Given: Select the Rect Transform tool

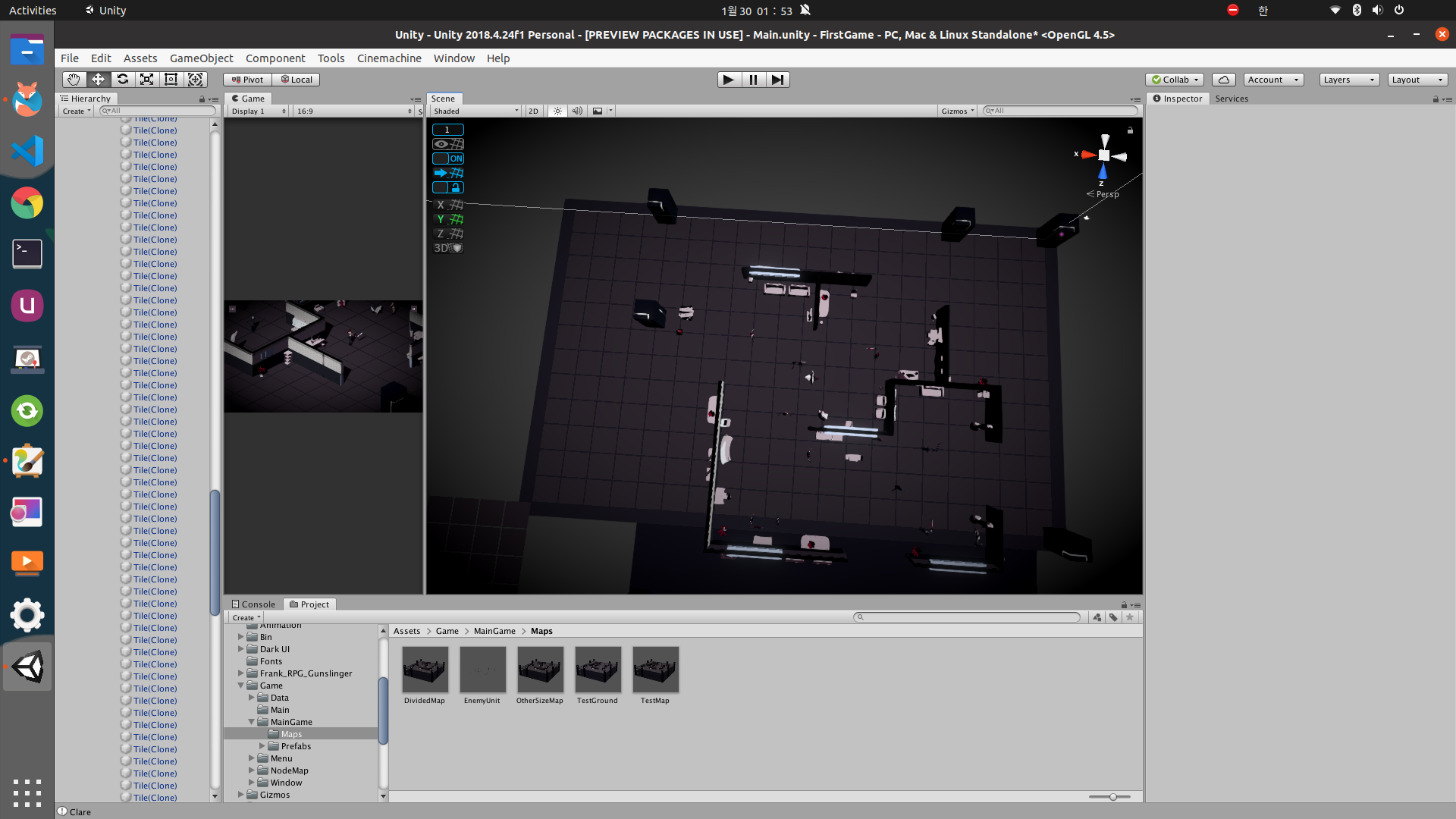Looking at the screenshot, I should click(171, 80).
